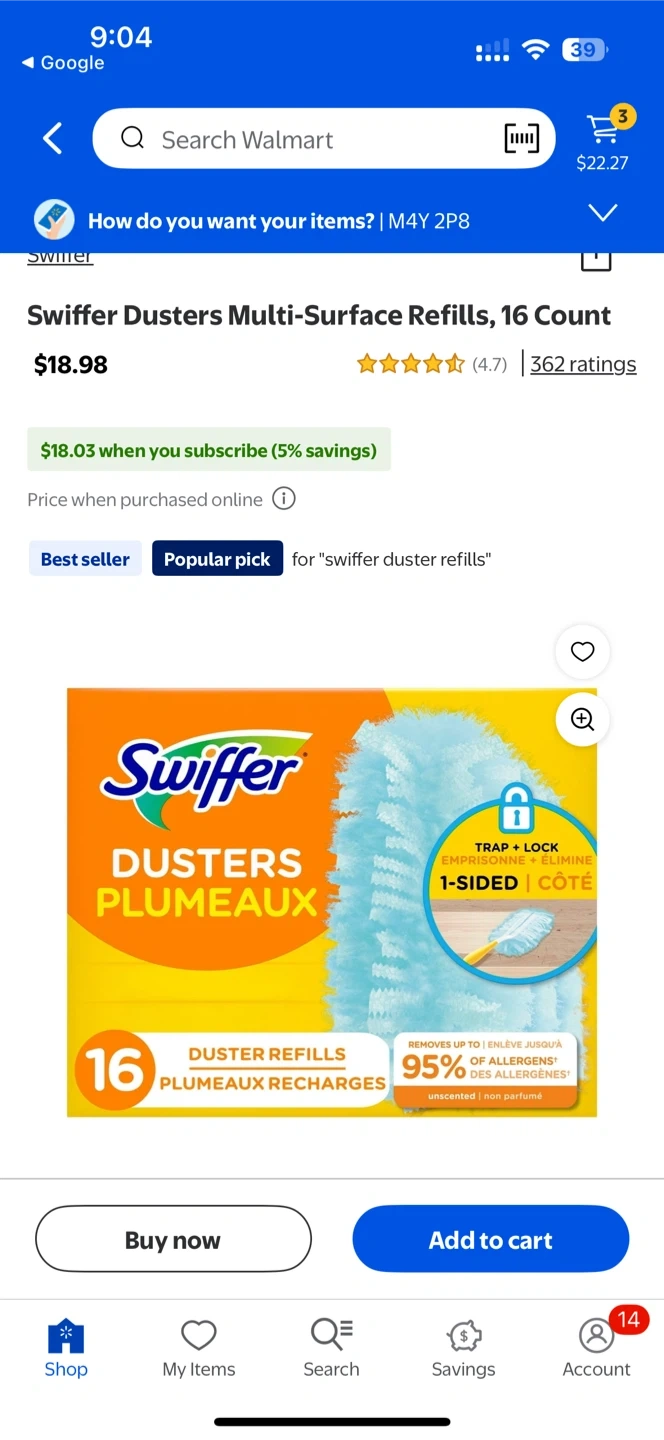
Task: Open the 362 ratings link
Action: 583,364
